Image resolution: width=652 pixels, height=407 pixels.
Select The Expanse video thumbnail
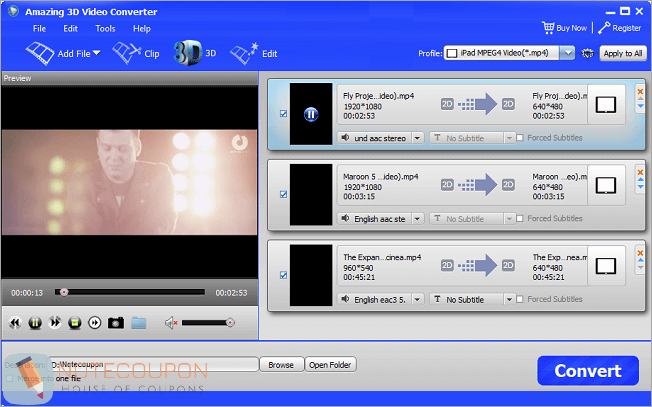(311, 275)
